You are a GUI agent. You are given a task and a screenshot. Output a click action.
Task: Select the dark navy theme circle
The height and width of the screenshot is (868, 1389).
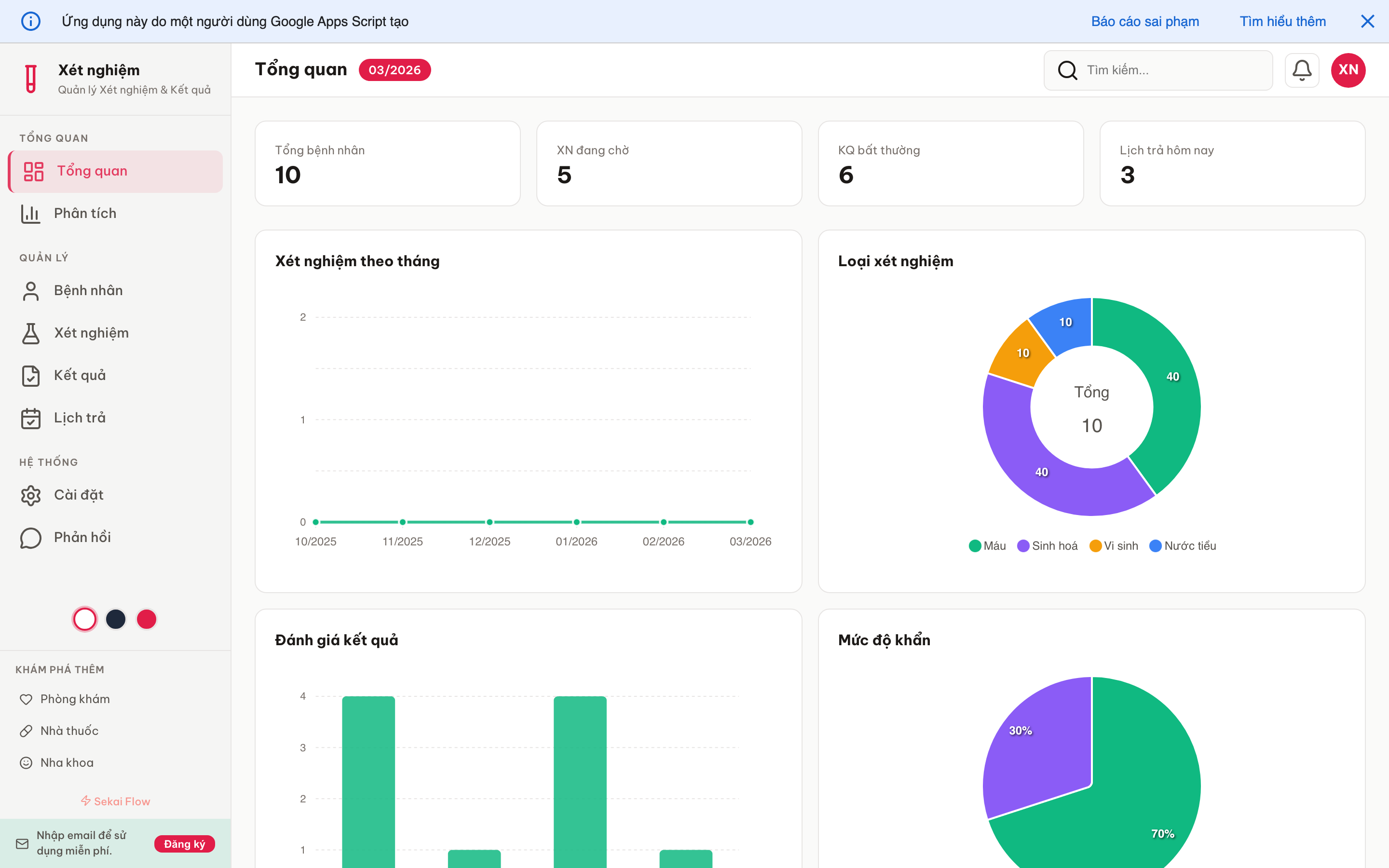pos(116,619)
